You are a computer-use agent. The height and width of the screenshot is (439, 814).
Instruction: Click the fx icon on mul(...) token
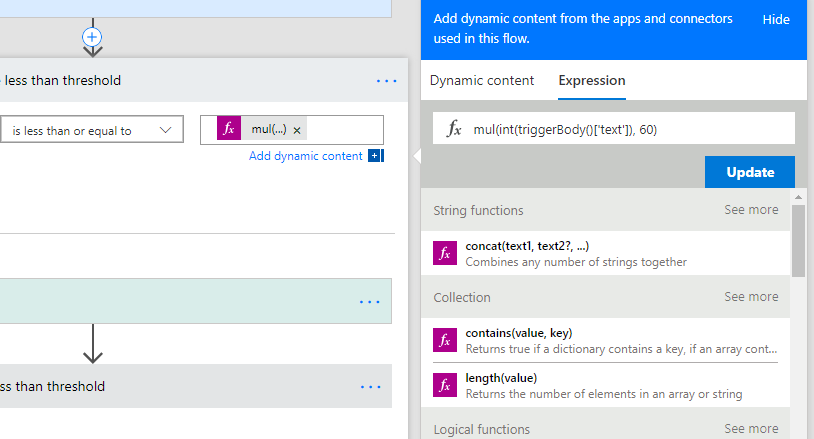(x=229, y=129)
